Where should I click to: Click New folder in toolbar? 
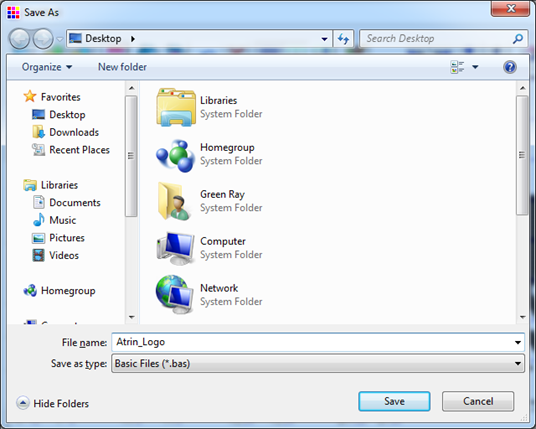(x=122, y=67)
